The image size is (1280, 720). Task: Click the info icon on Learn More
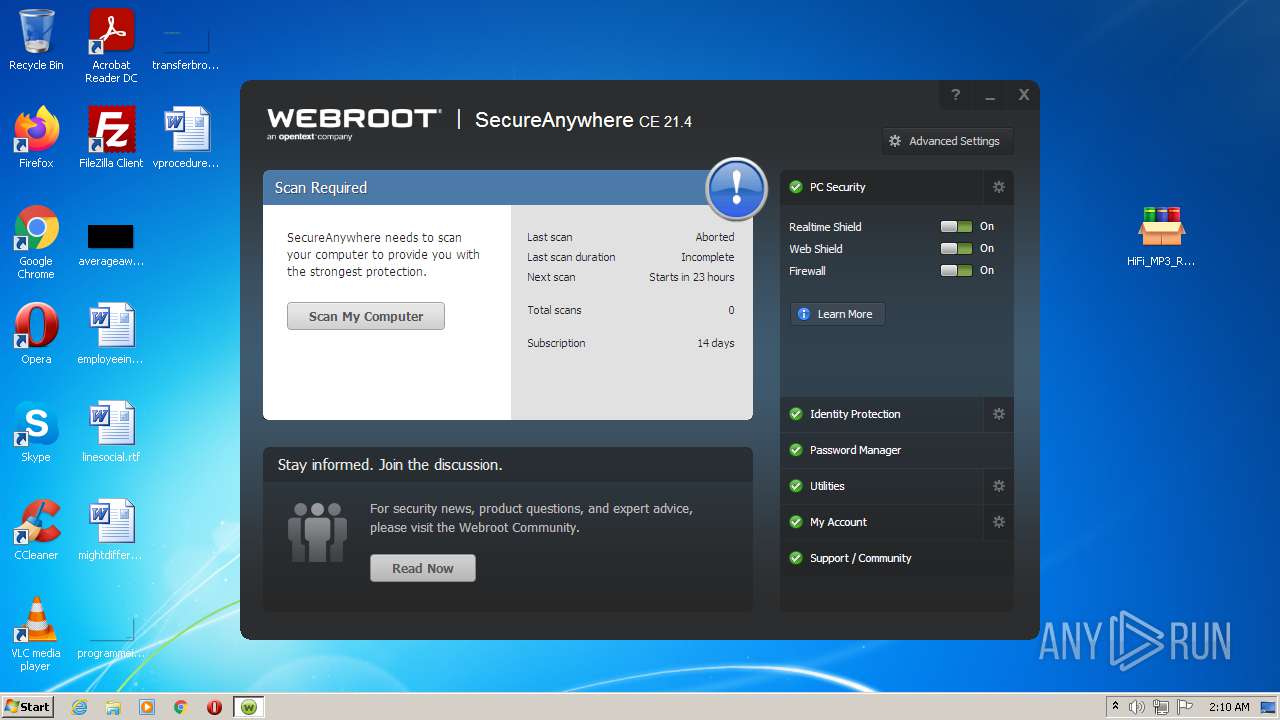(x=804, y=314)
